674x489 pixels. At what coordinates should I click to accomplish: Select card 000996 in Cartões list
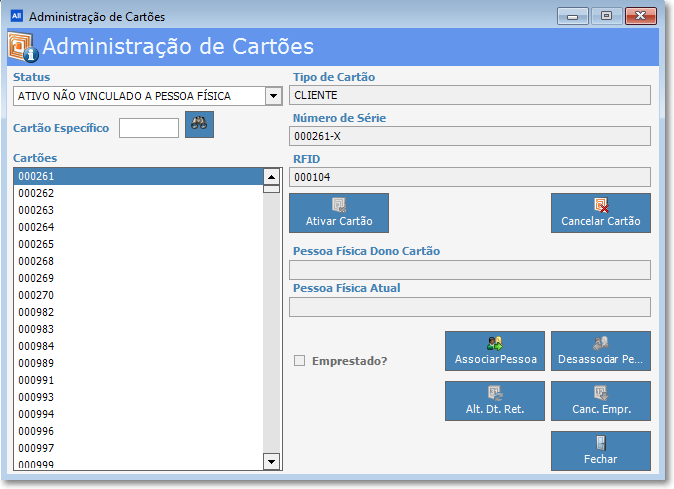138,431
